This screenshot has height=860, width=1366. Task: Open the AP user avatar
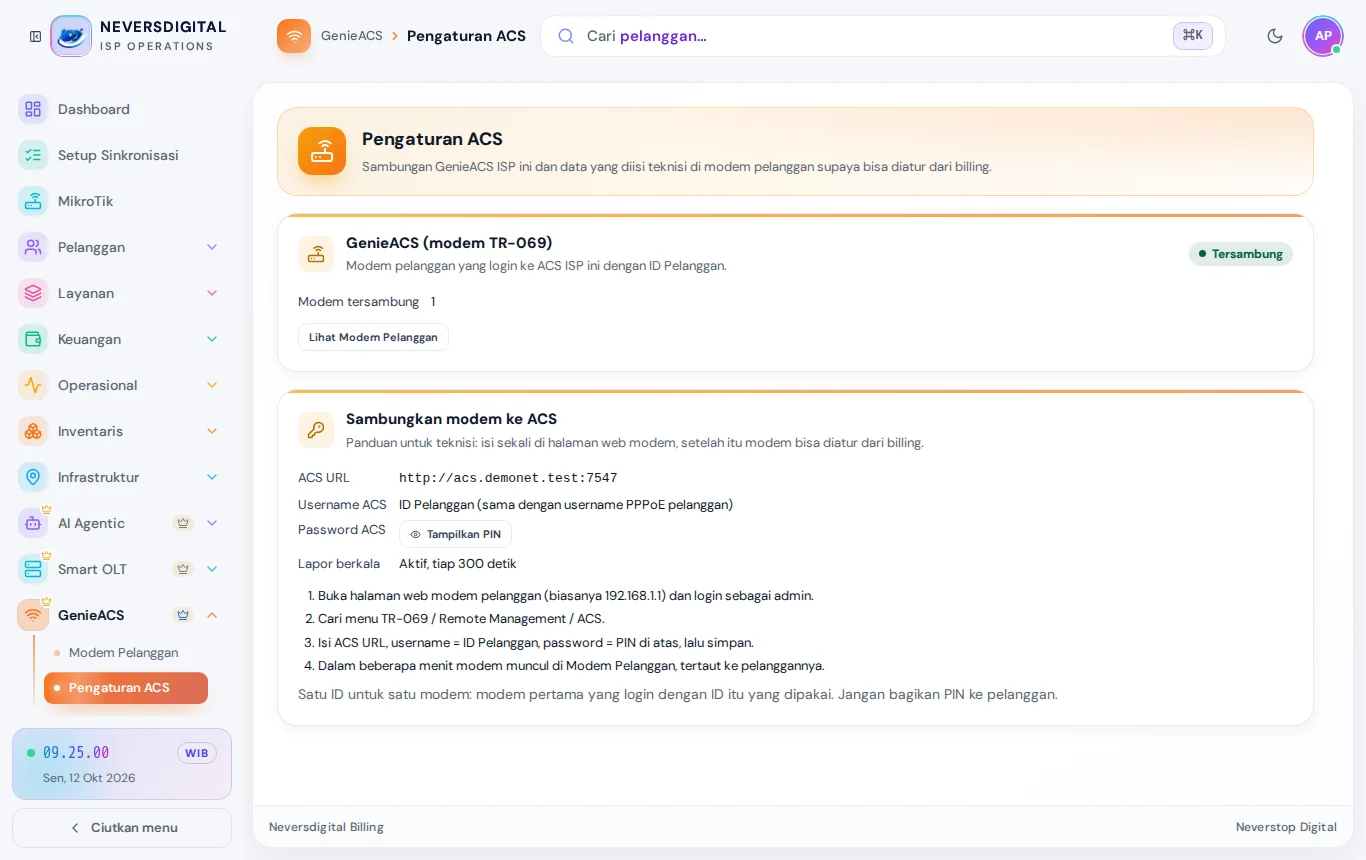coord(1323,36)
